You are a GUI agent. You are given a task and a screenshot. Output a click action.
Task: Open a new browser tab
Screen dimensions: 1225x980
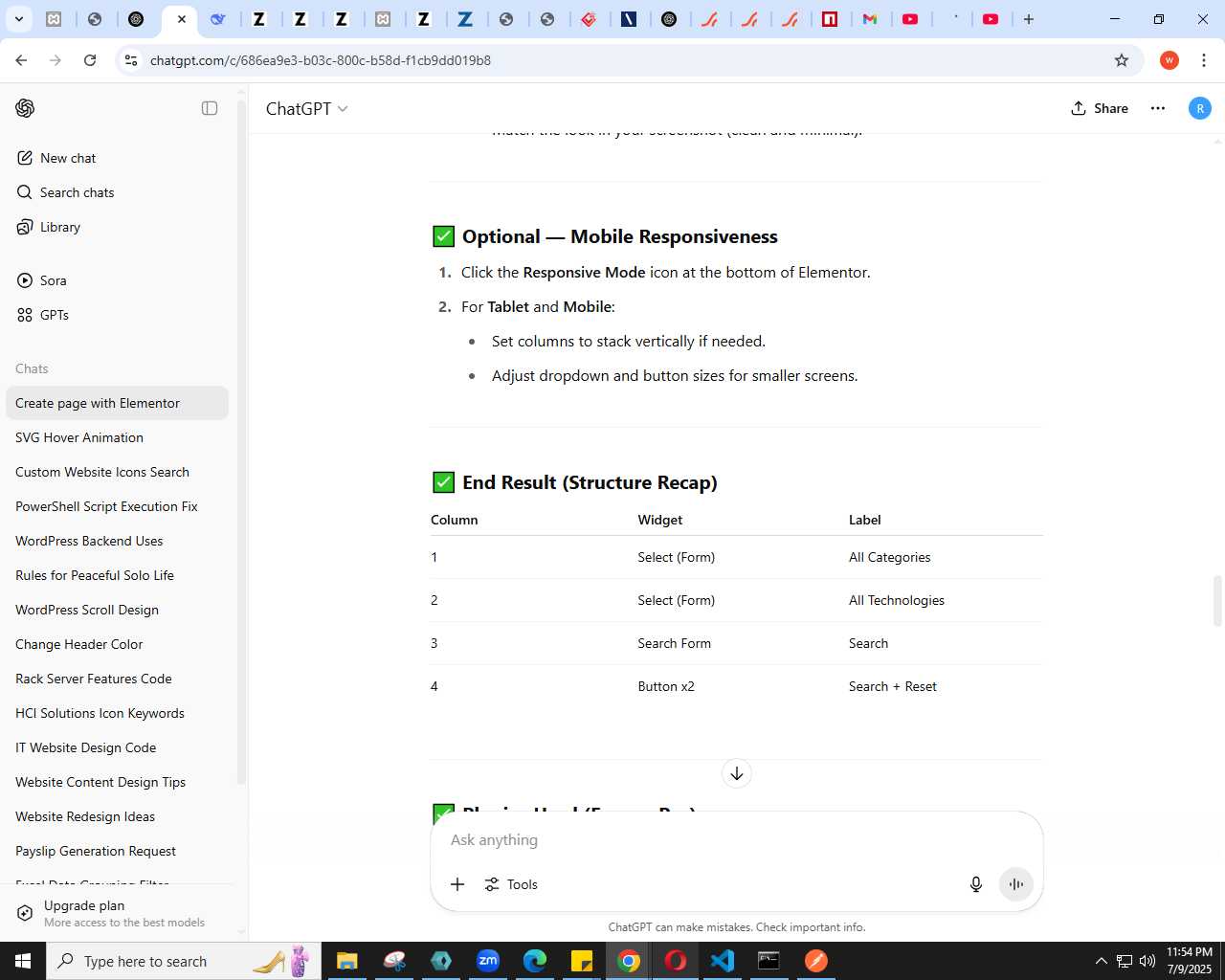tap(1029, 19)
